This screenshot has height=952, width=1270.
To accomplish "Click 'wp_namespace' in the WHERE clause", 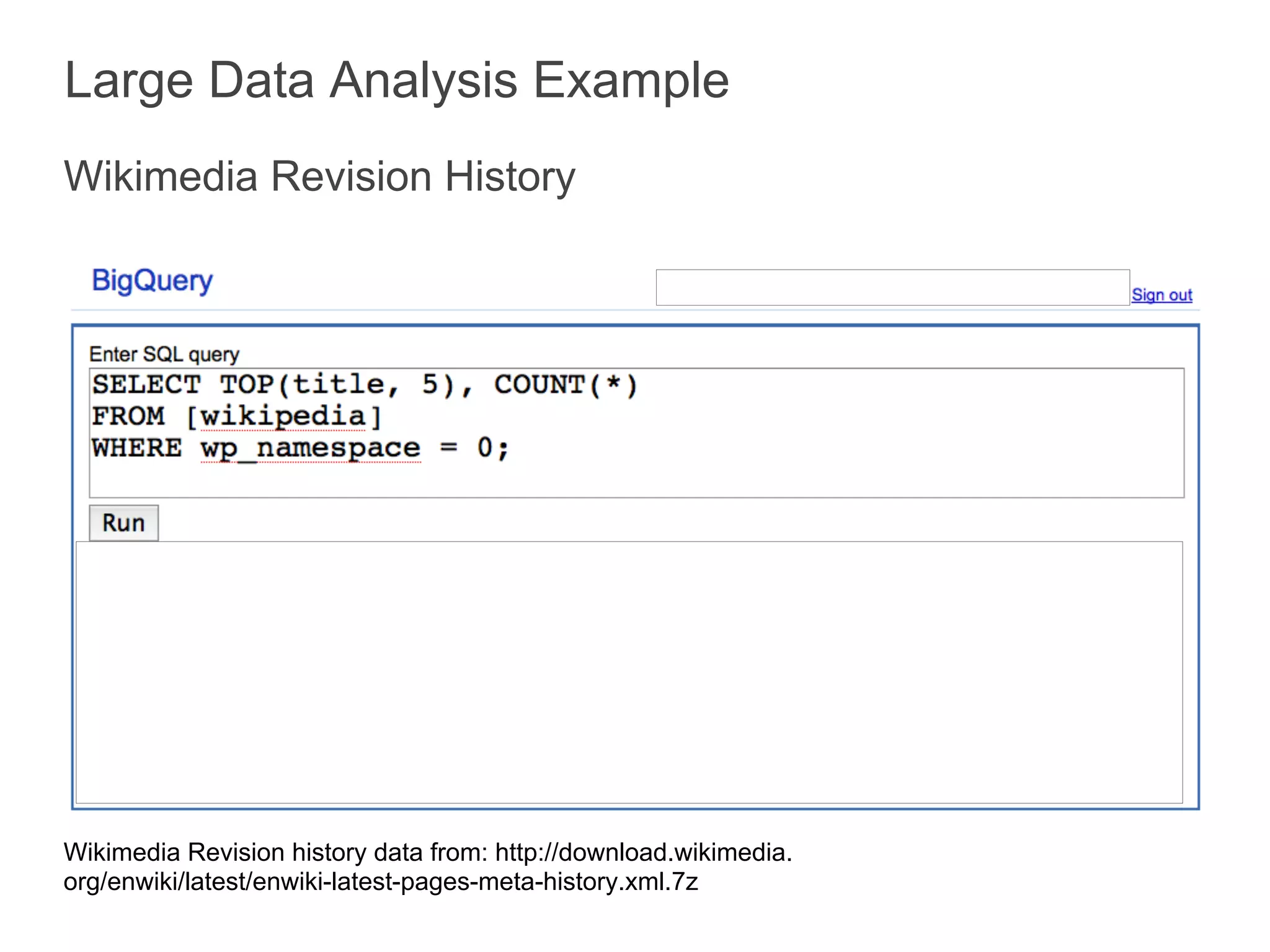I will click(311, 448).
